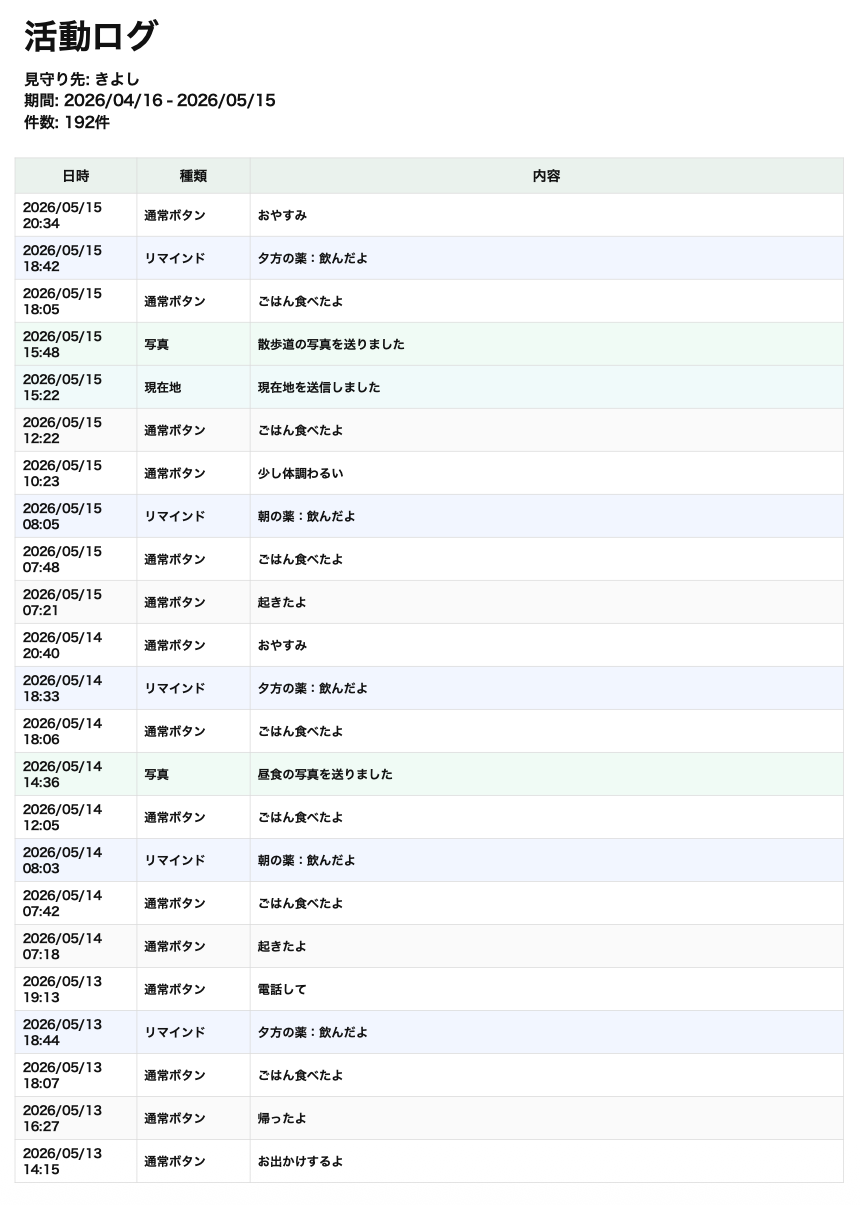860x1205 pixels.
Task: Click ごはん食べたよ in the 05/15 07:48 row
Action: 301,559
